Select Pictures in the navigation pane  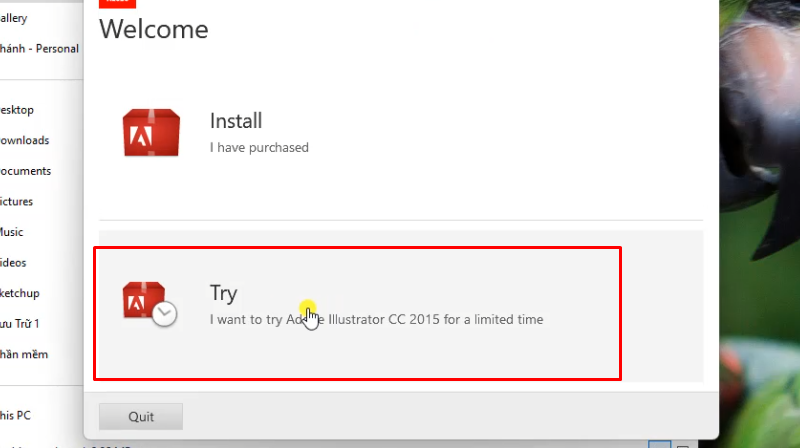coord(16,202)
